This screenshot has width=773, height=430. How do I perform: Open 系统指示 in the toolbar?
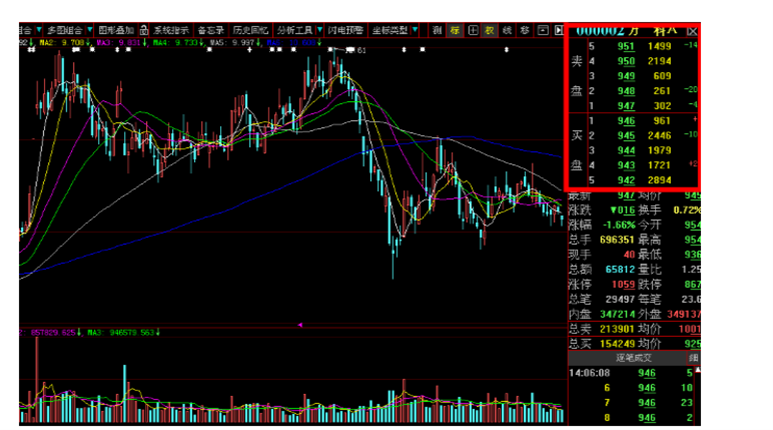pyautogui.click(x=171, y=30)
